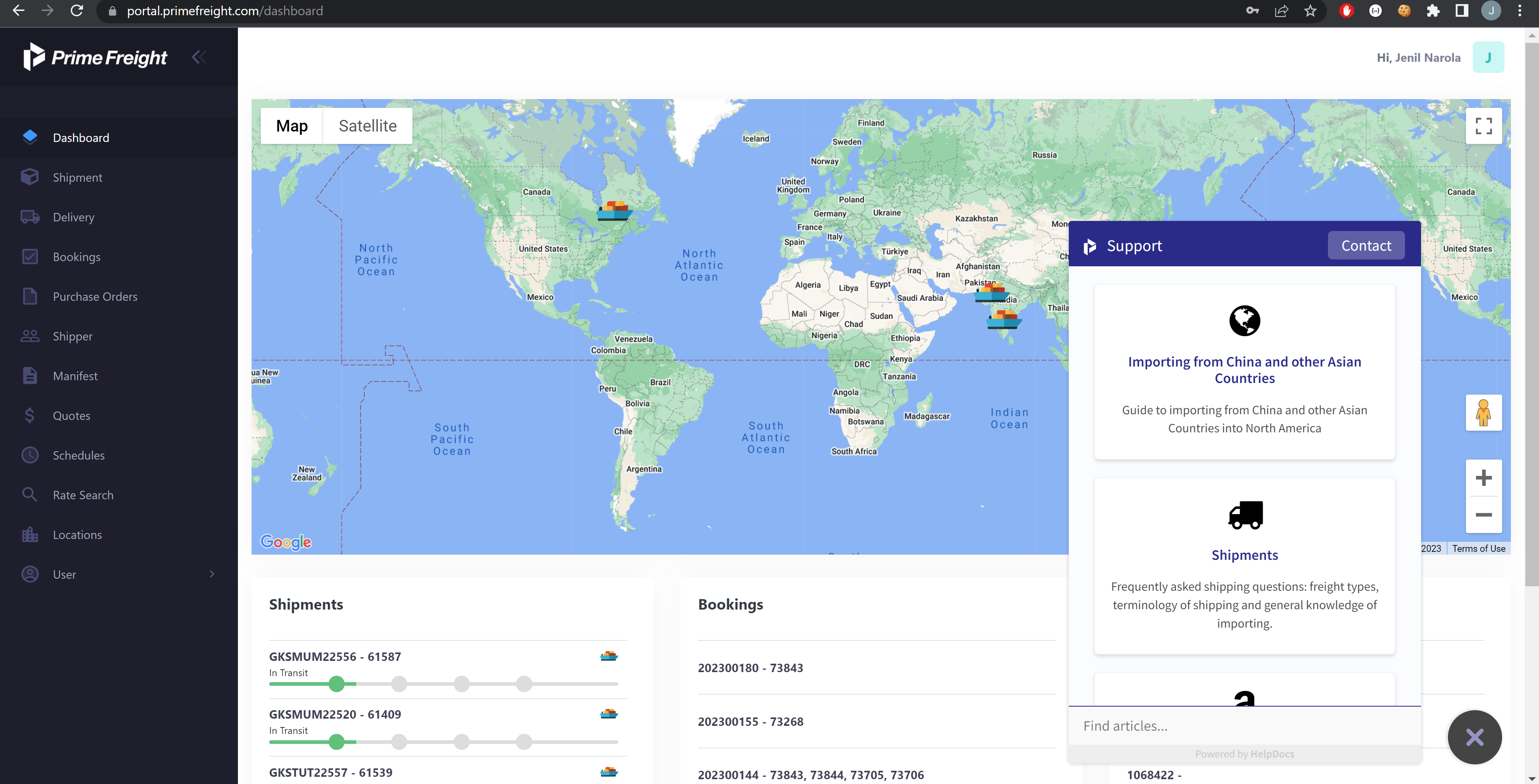Open Purchase Orders
Screen dimensions: 1539x784
95,297
